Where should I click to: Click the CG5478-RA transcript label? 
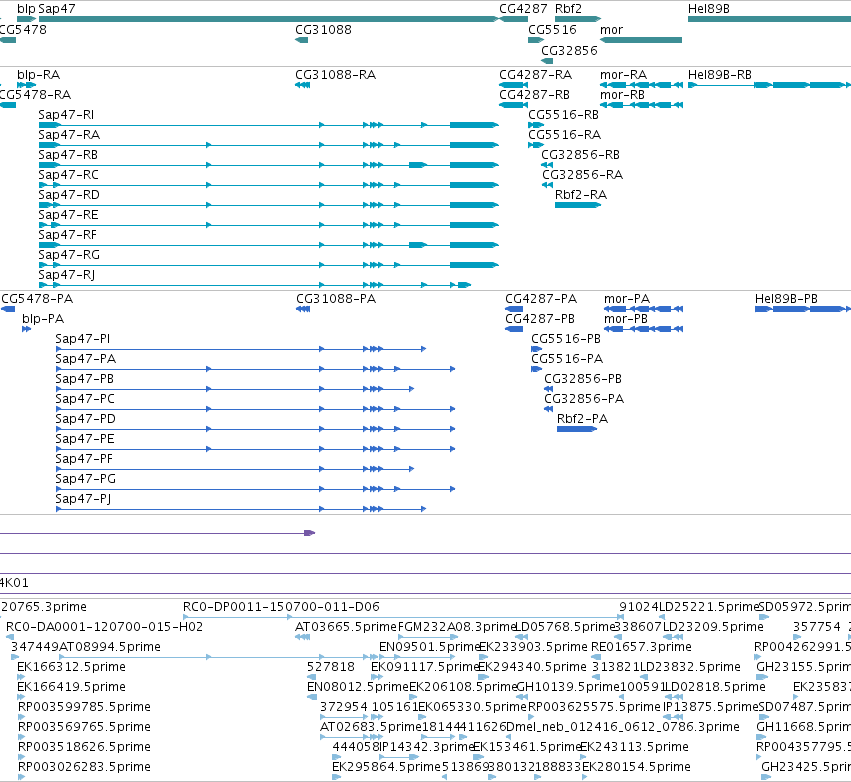(x=35, y=95)
